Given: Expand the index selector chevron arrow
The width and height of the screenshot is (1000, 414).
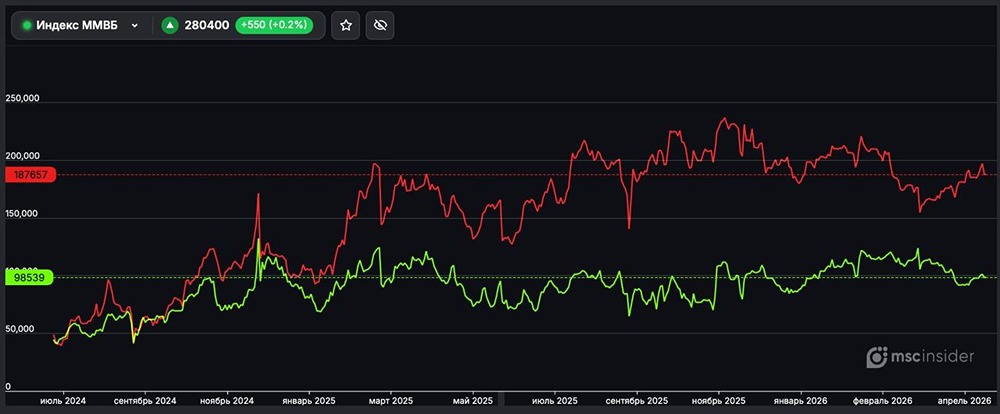Looking at the screenshot, I should point(134,25).
